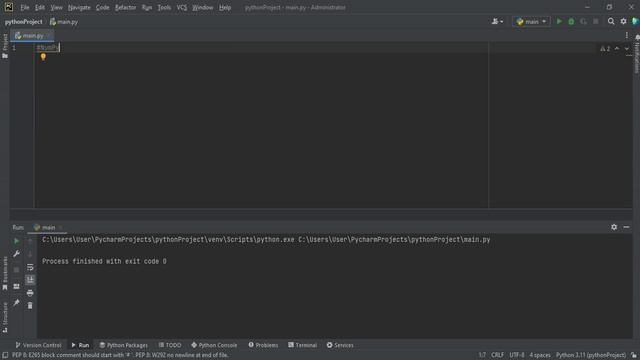Click line separator CRLF in status bar
The width and height of the screenshot is (640, 360).
click(x=497, y=355)
